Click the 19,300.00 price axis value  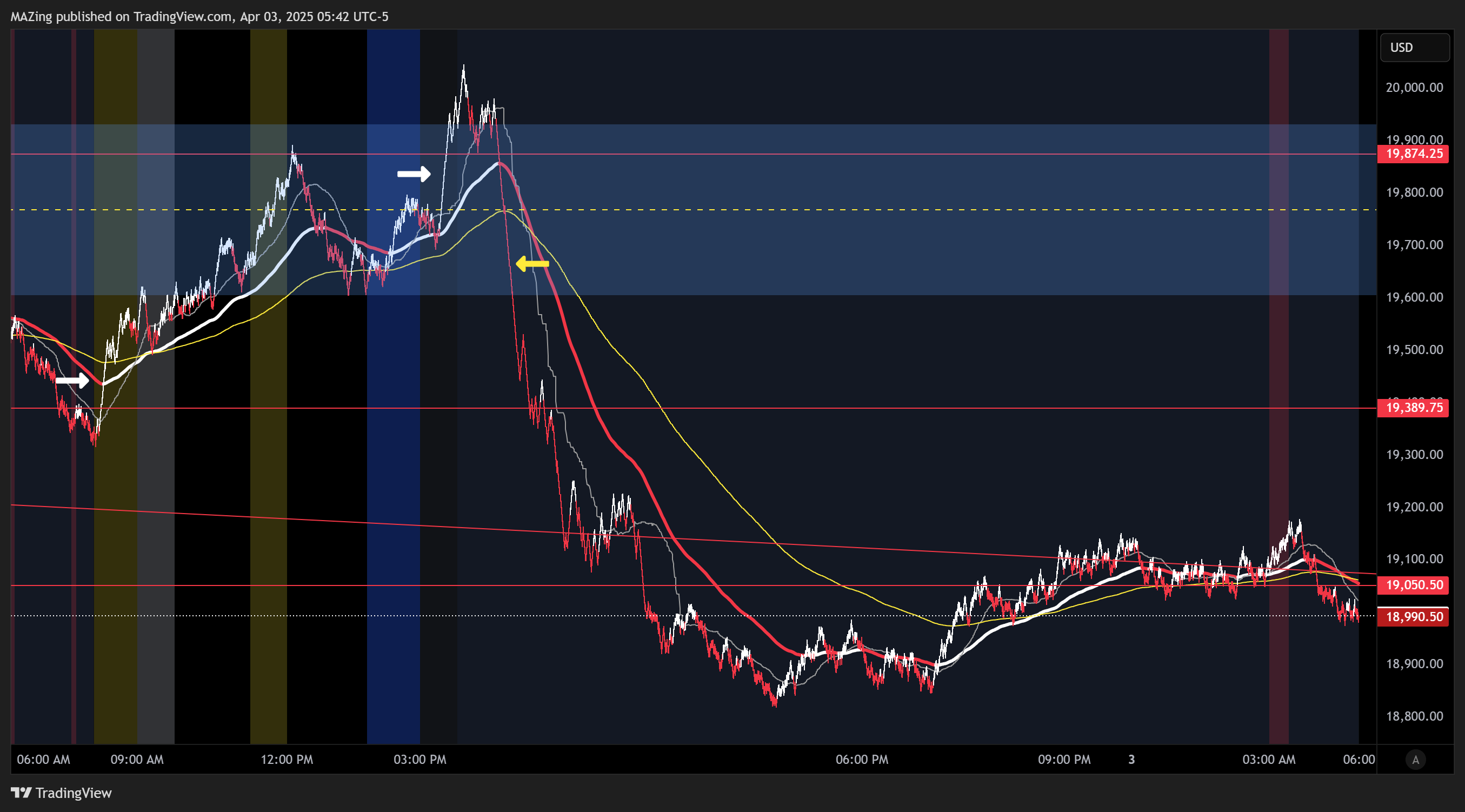[1414, 455]
